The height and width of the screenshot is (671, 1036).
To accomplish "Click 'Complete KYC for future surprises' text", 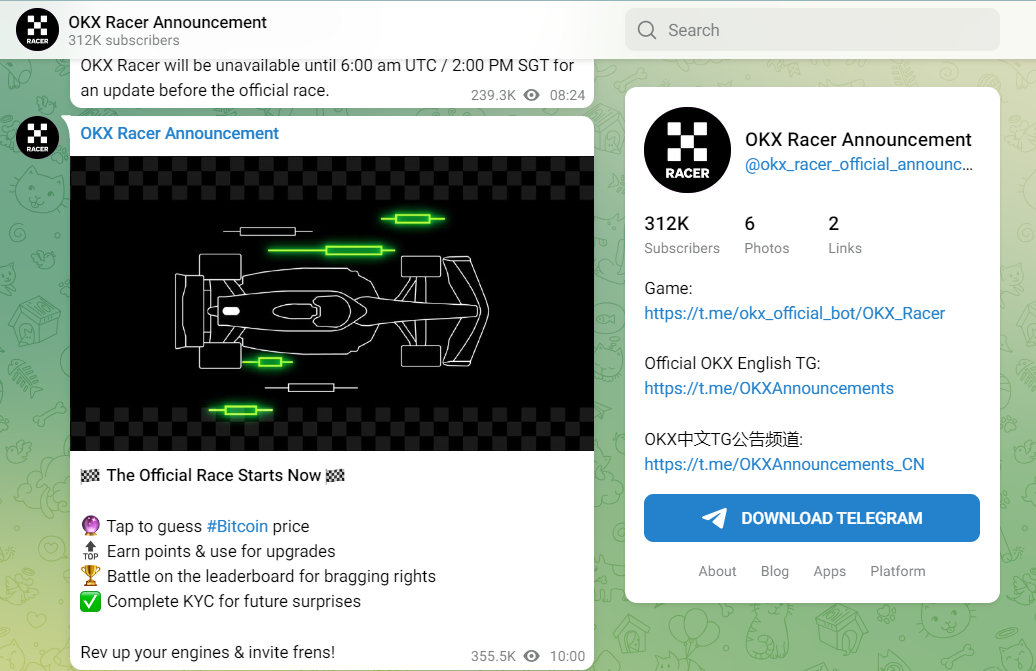I will pyautogui.click(x=234, y=602).
